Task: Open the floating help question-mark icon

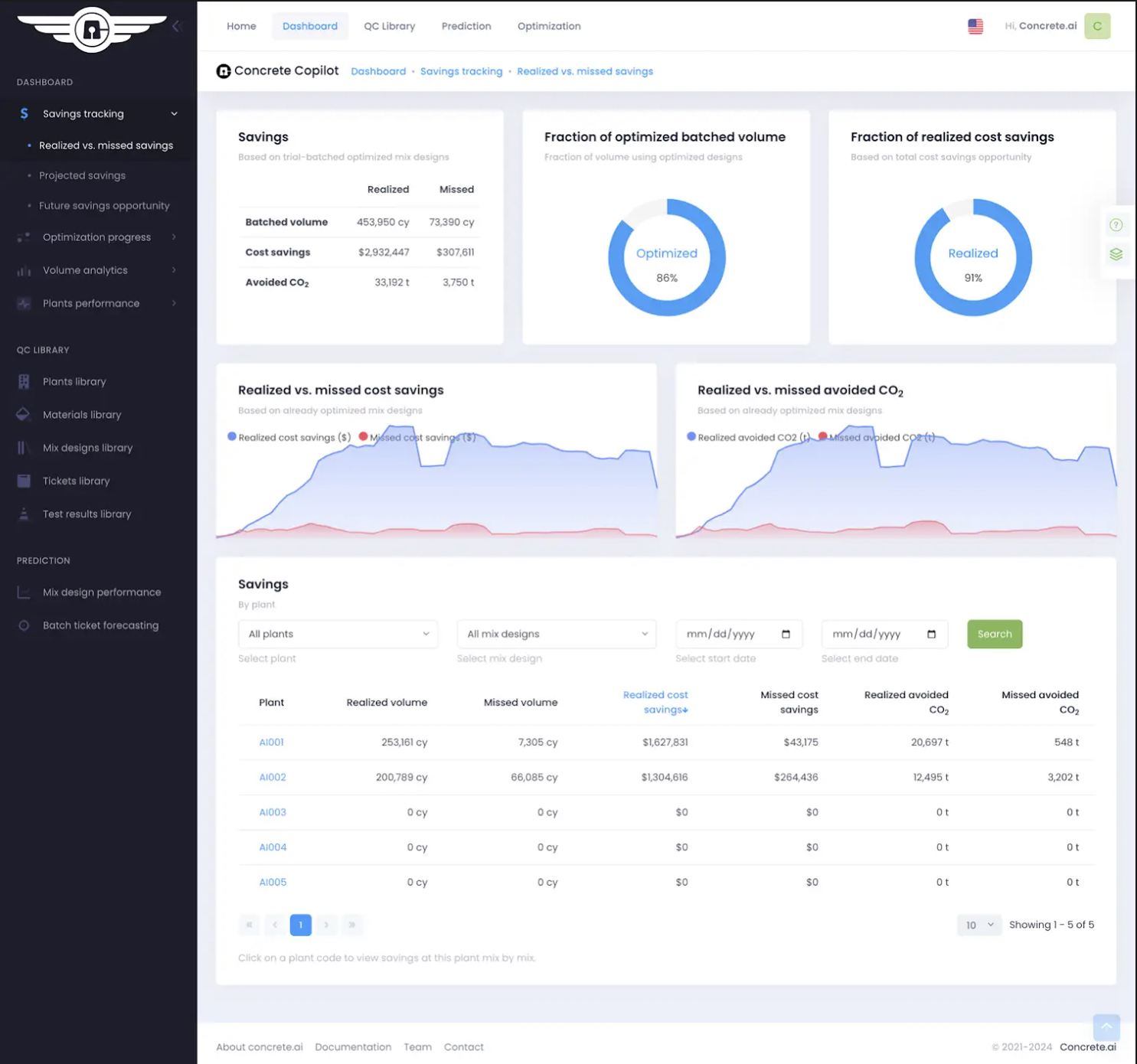Action: (x=1116, y=224)
